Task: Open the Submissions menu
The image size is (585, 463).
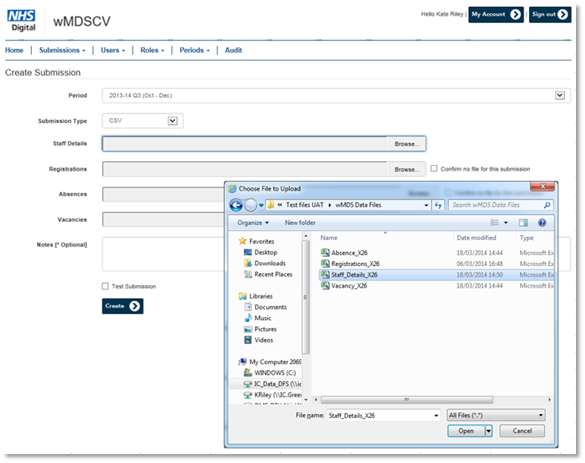Action: click(x=62, y=50)
